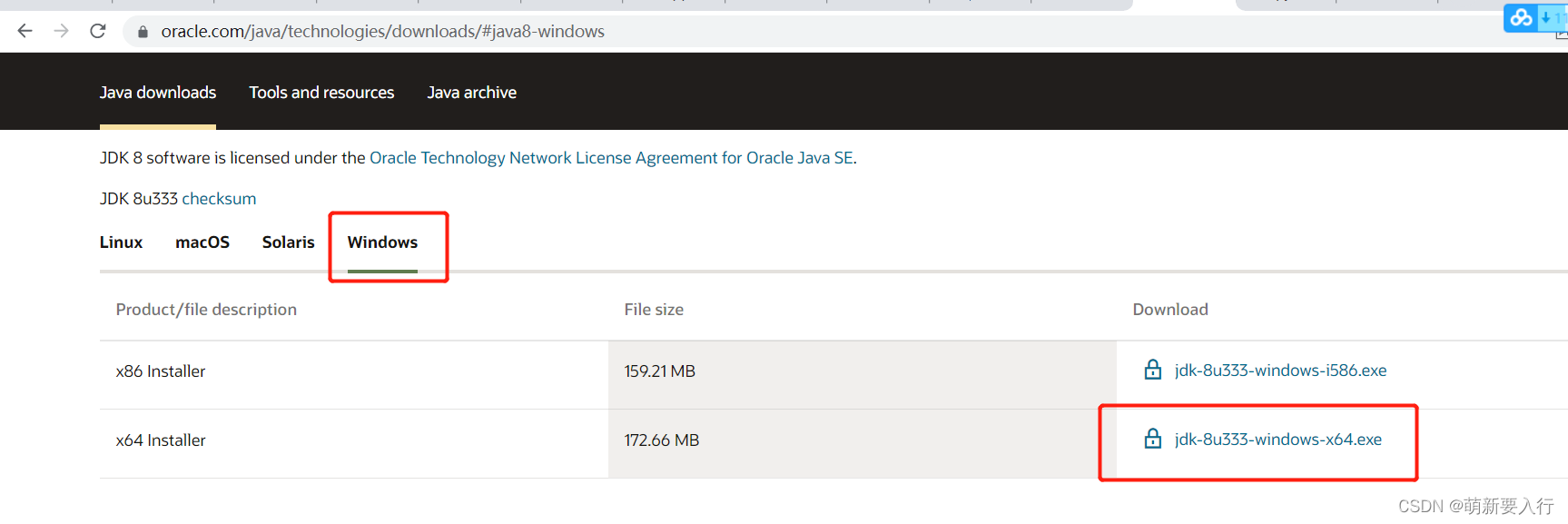Screen dimensions: 1568x524
Task: Switch to the Linux tab
Action: point(121,242)
